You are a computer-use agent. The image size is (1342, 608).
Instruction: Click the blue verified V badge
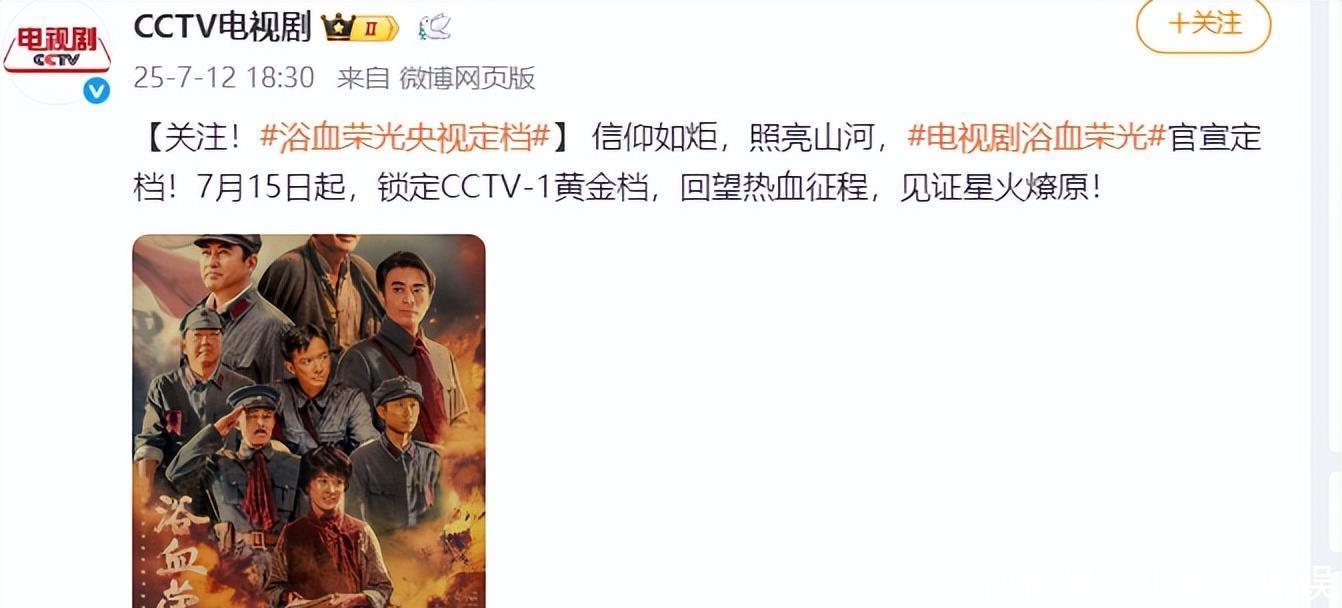point(95,91)
